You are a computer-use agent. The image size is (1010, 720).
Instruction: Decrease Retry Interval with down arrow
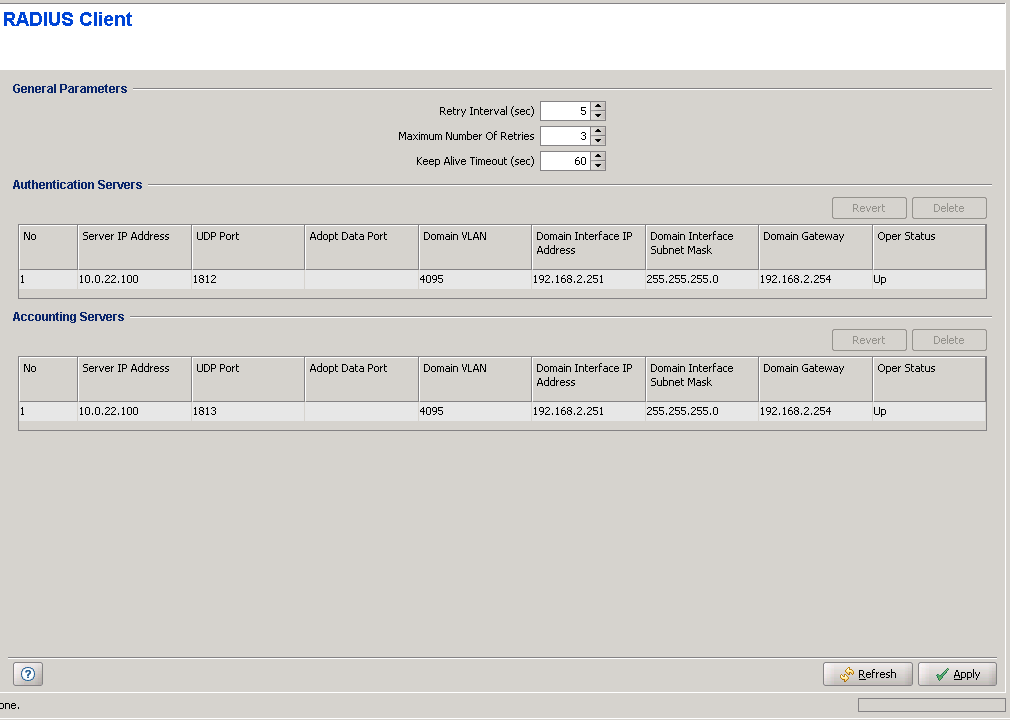click(x=598, y=116)
